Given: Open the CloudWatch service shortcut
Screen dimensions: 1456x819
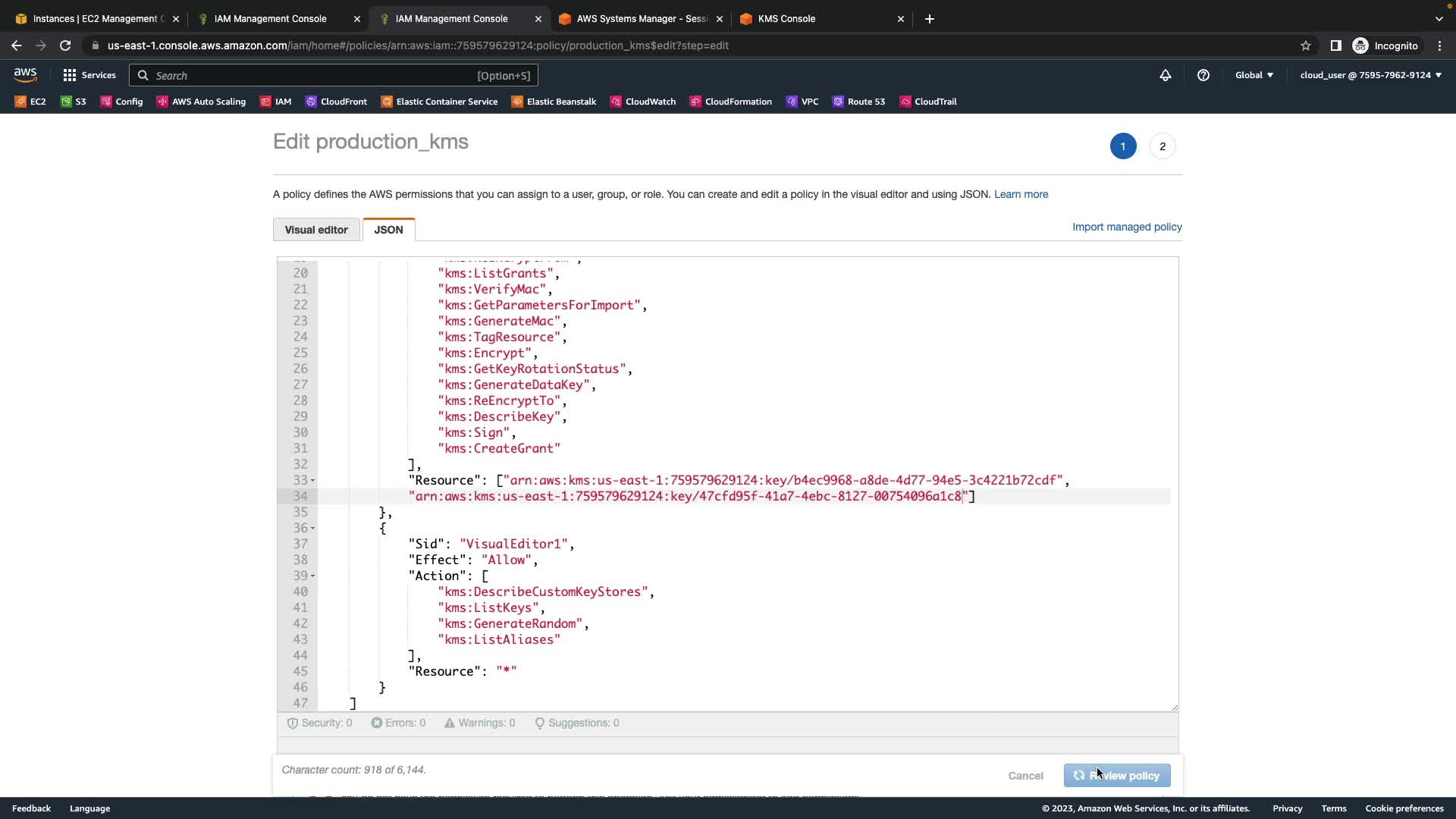Looking at the screenshot, I should point(643,102).
